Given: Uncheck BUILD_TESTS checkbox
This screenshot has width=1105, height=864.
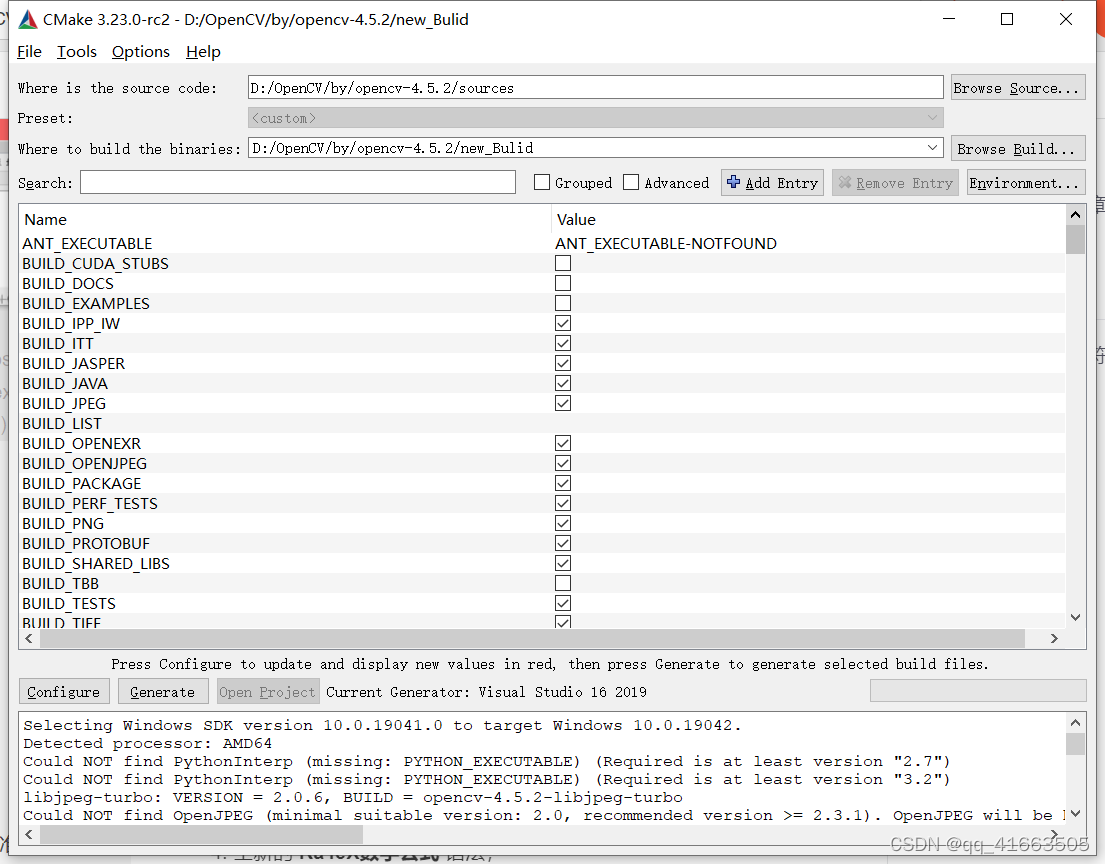Looking at the screenshot, I should point(562,603).
